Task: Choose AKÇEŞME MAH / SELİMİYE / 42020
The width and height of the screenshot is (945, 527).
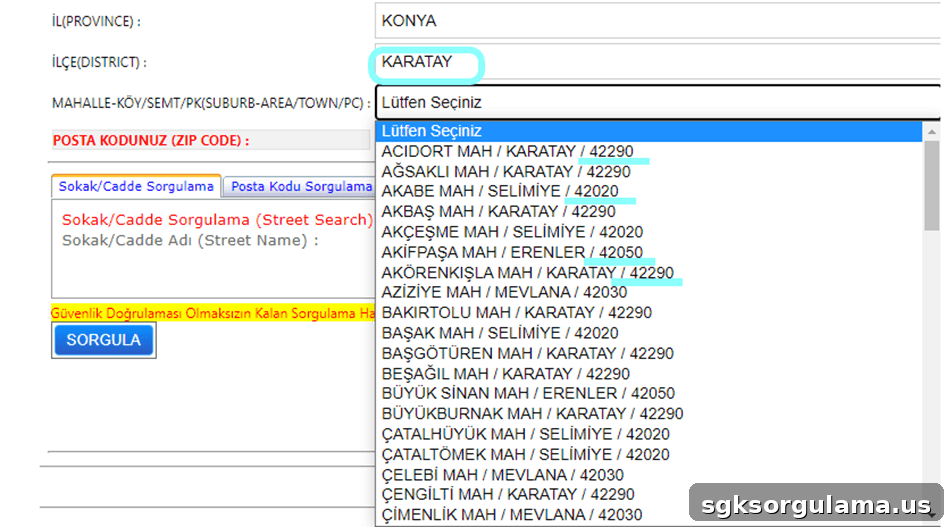Action: coord(649,232)
